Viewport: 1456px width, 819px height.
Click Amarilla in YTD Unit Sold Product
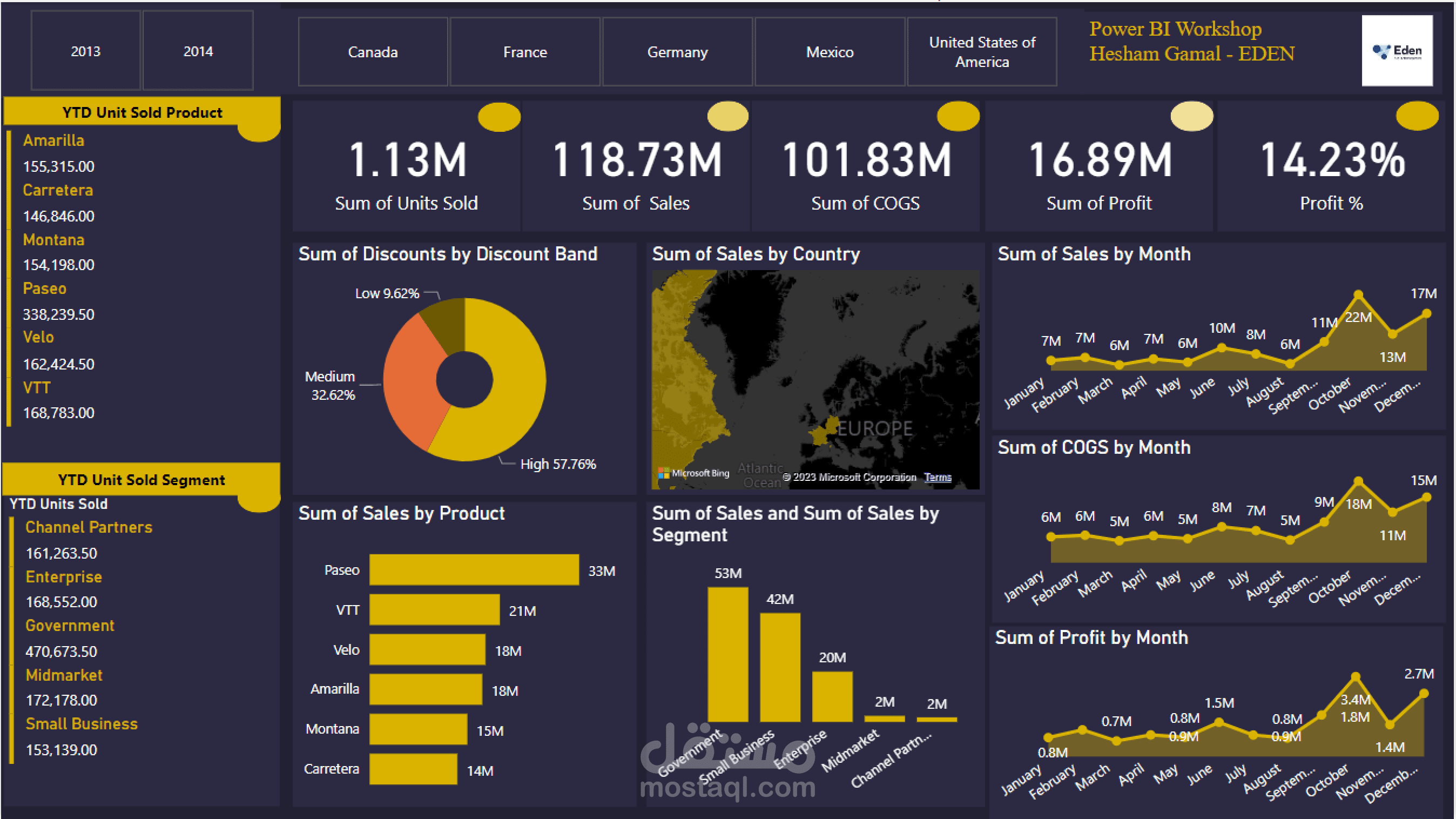(53, 140)
